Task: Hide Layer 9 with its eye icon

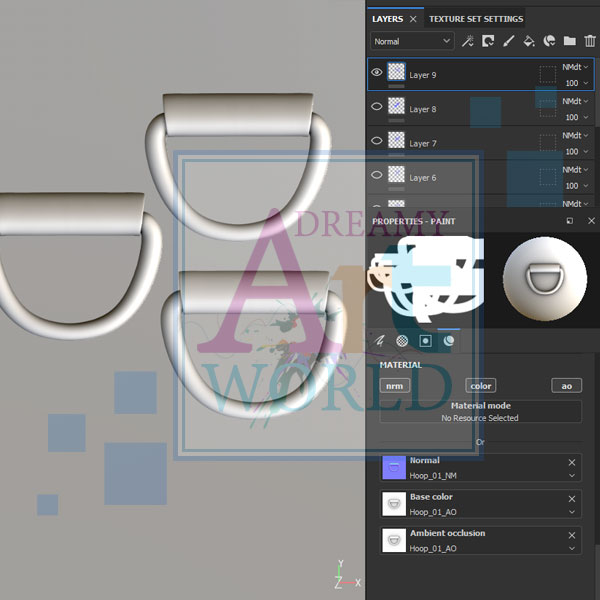Action: (377, 72)
